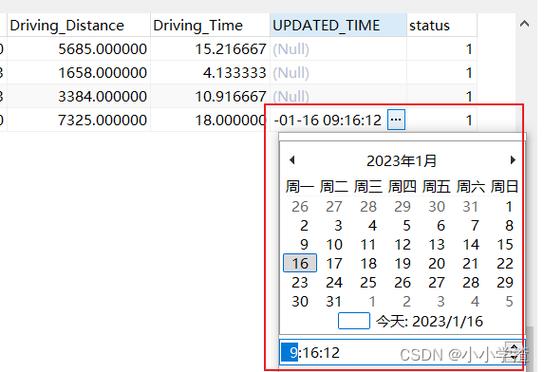The height and width of the screenshot is (372, 544).
Task: Pick January 24 in calendar
Action: pos(334,282)
